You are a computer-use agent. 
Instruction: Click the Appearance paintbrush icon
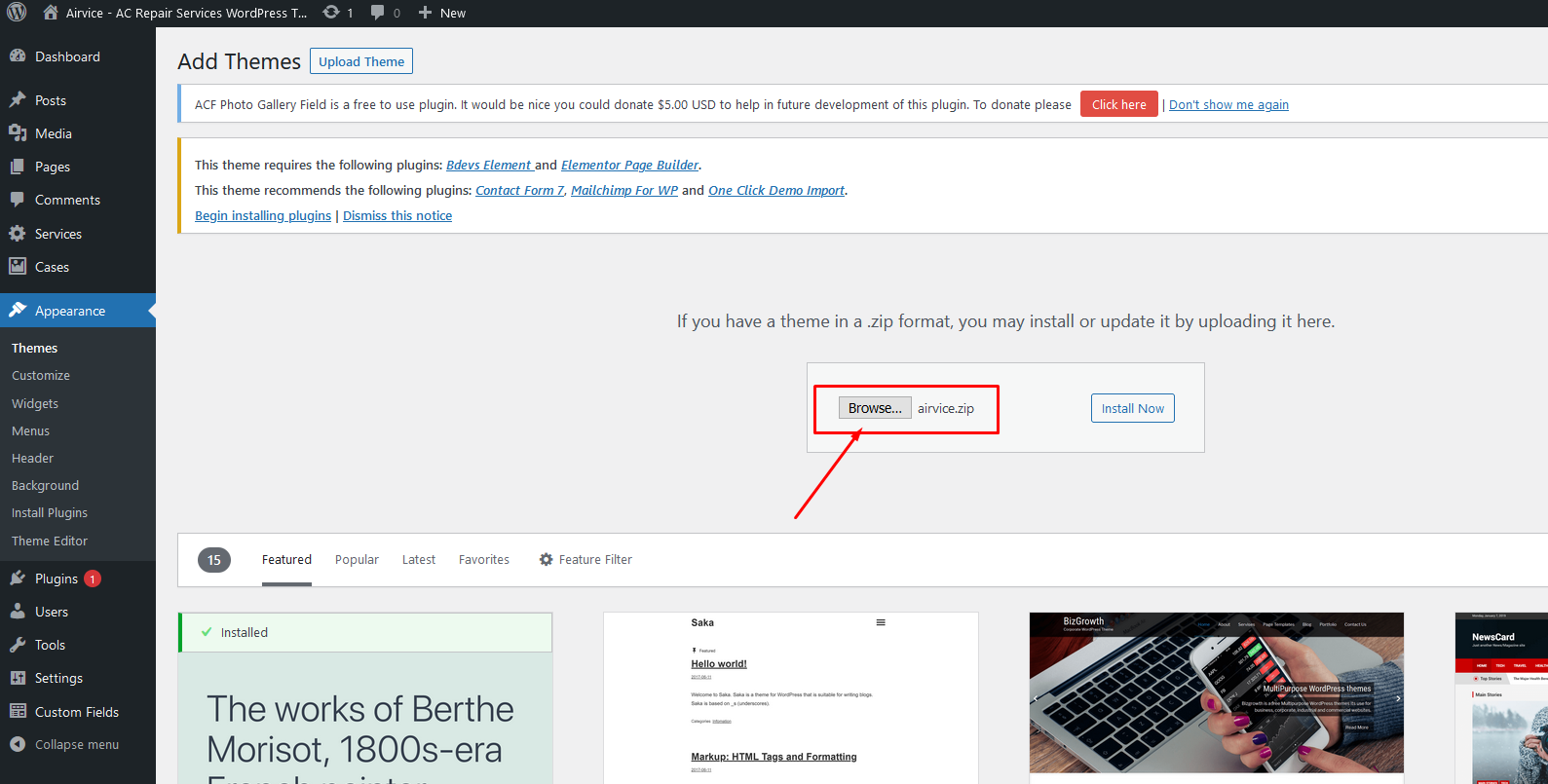pyautogui.click(x=18, y=311)
